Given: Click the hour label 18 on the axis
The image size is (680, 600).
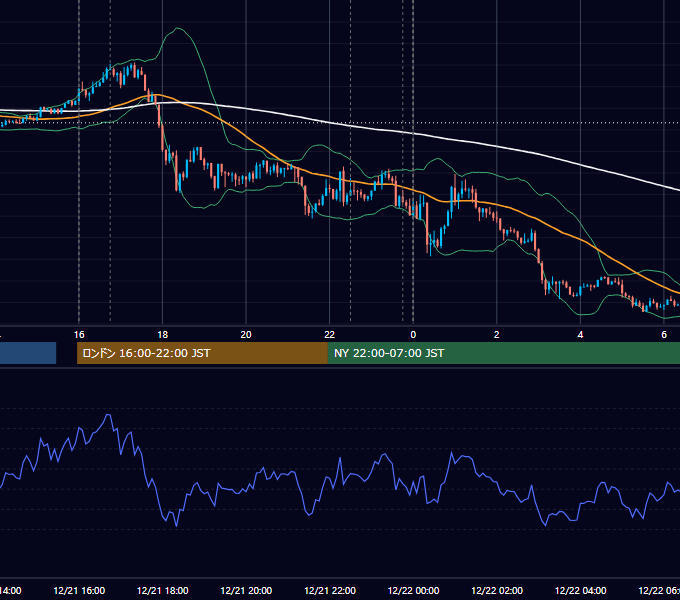Looking at the screenshot, I should pyautogui.click(x=163, y=335).
